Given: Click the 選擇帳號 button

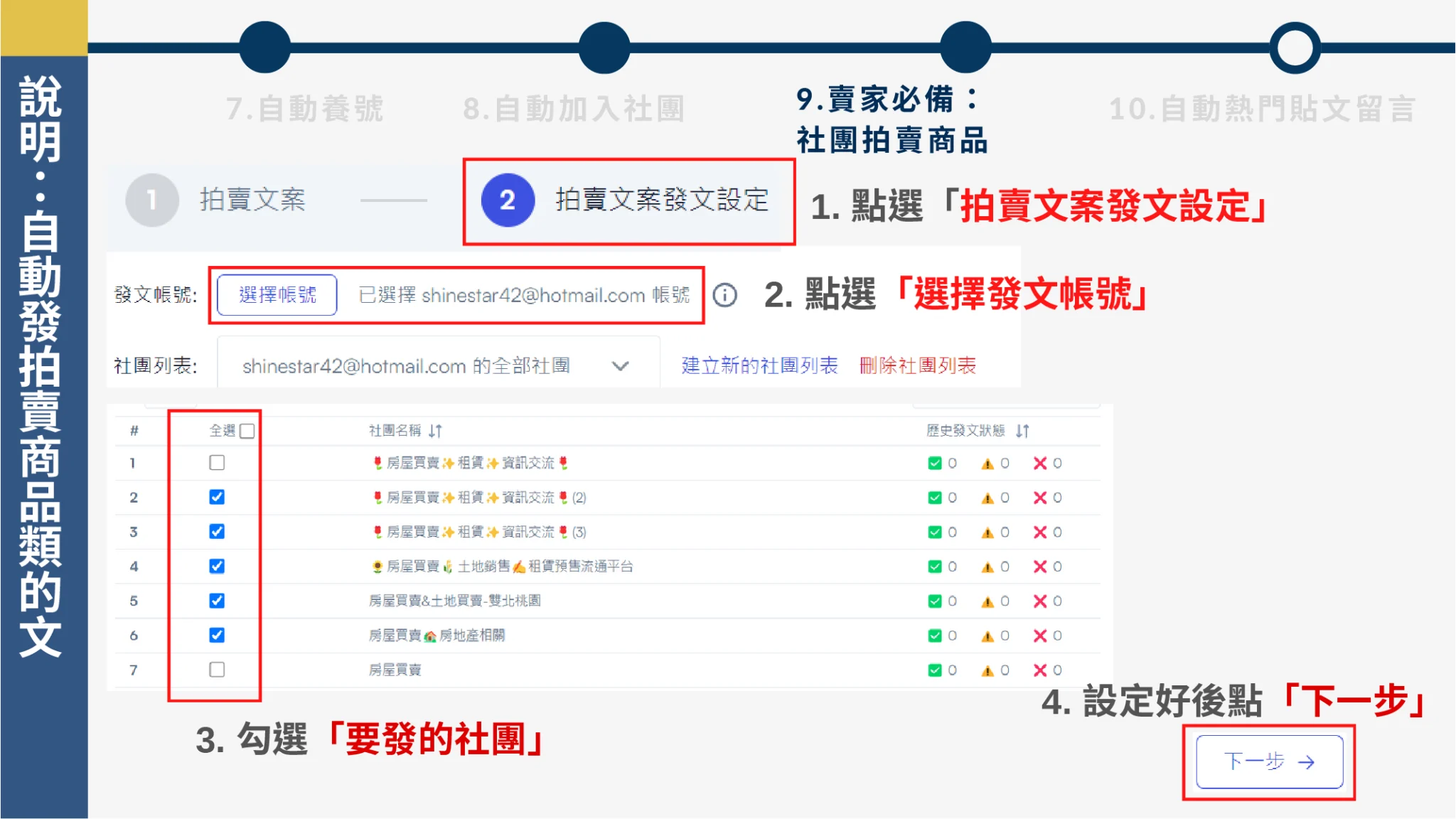Looking at the screenshot, I should (x=277, y=295).
